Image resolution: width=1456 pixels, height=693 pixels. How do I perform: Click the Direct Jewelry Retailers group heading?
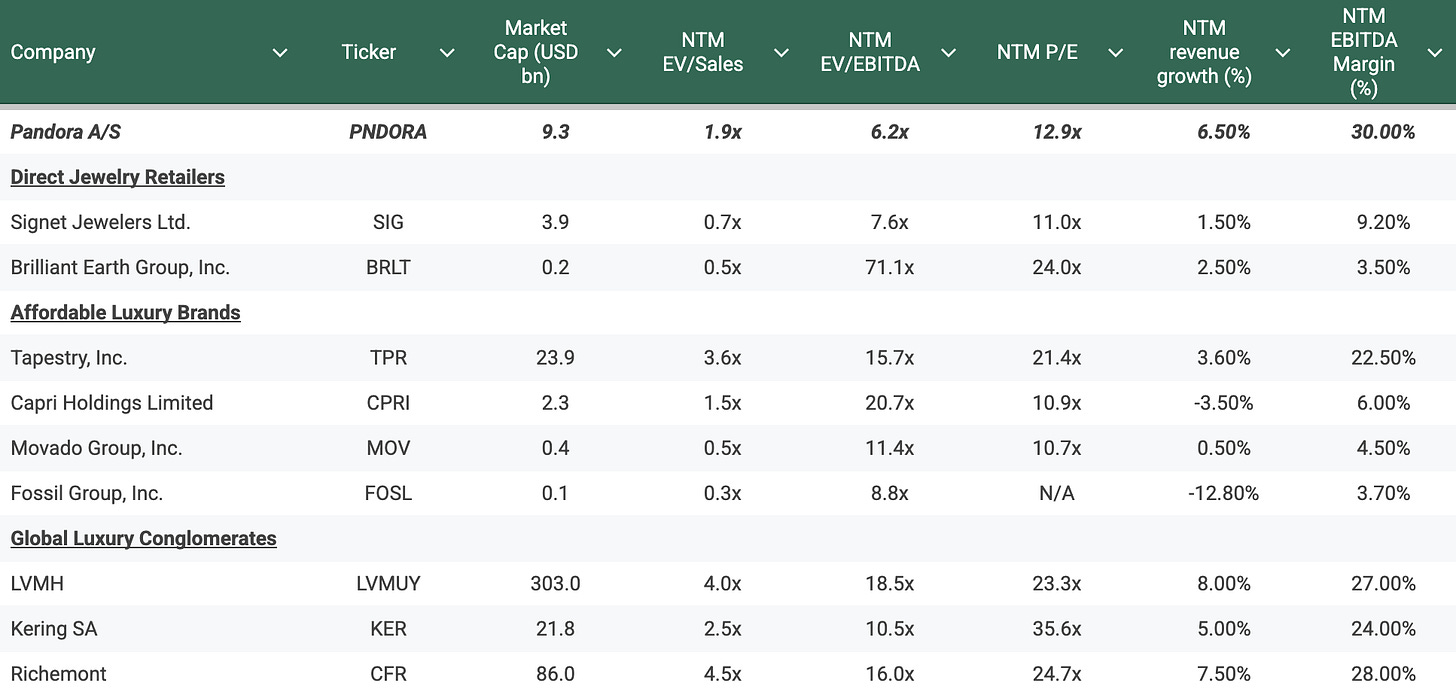(x=117, y=177)
